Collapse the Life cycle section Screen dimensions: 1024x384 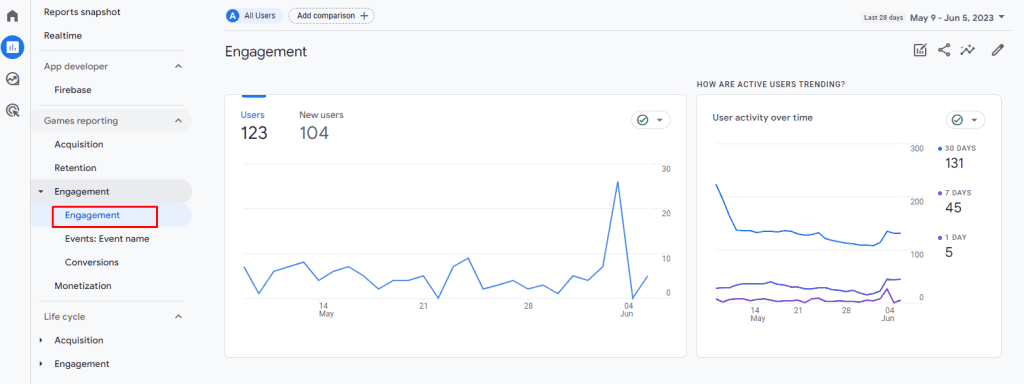point(178,317)
